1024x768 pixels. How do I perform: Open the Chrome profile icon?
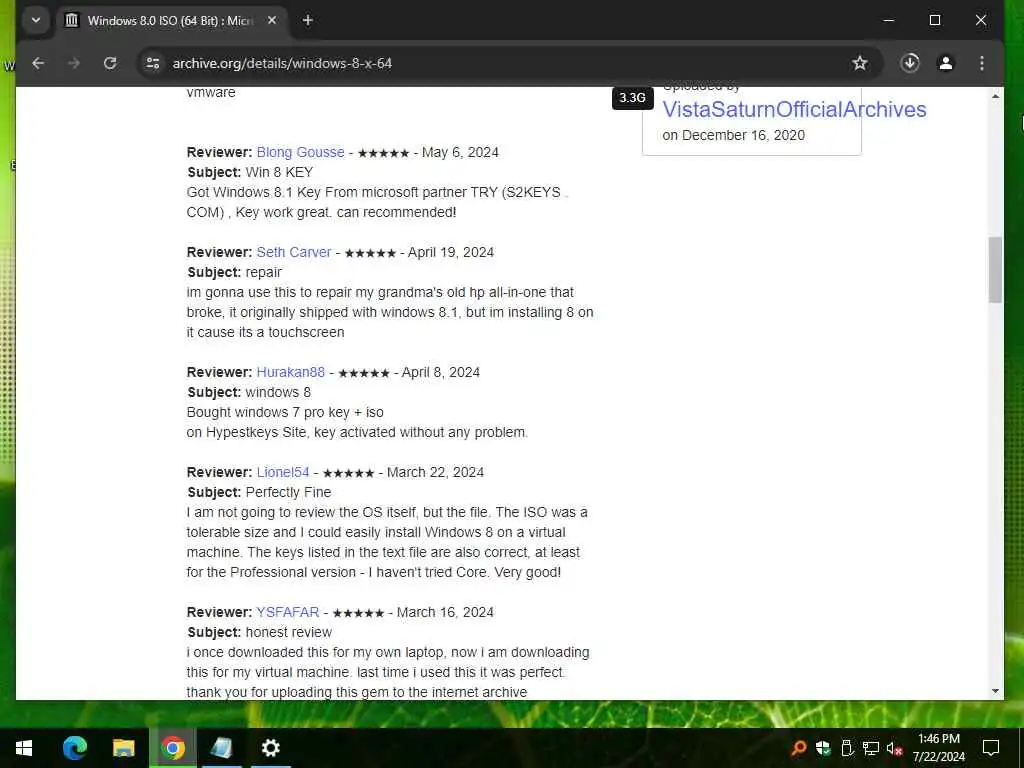click(946, 63)
